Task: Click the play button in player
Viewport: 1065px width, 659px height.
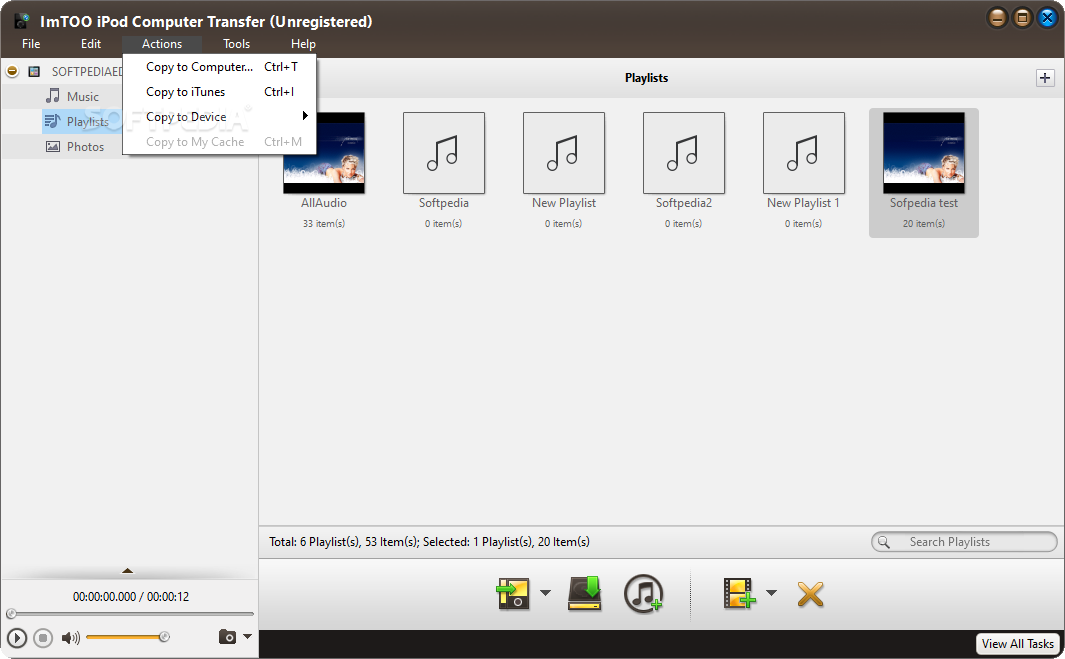Action: point(17,638)
